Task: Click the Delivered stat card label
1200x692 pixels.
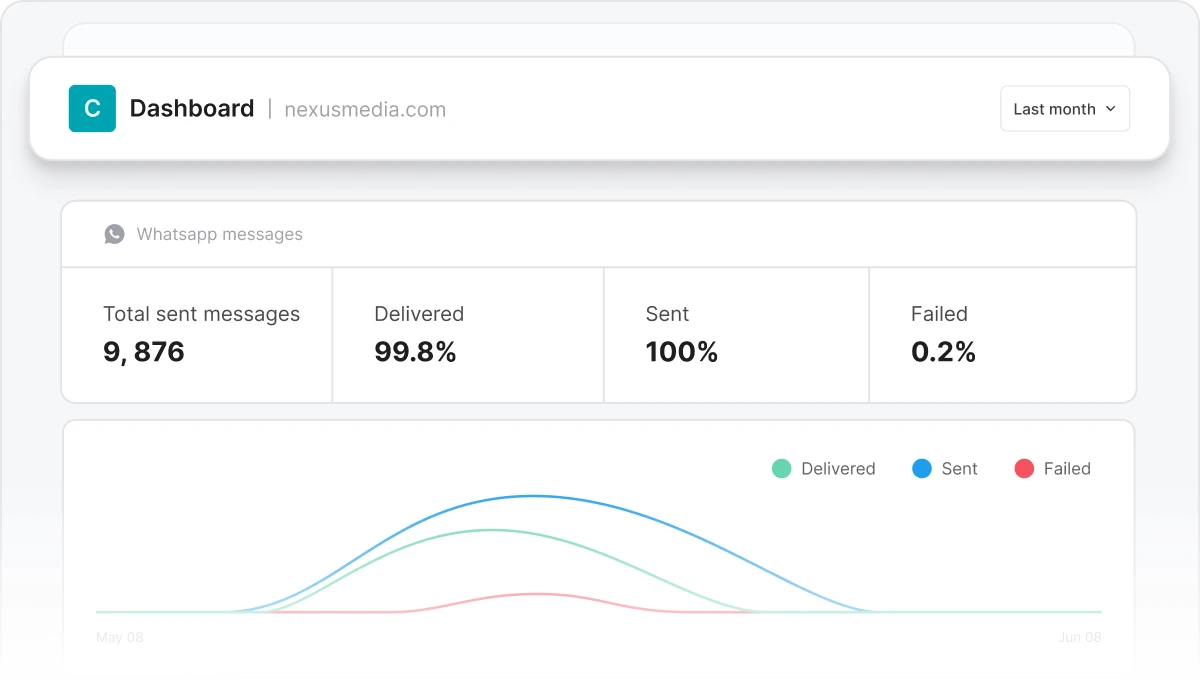Action: tap(419, 314)
